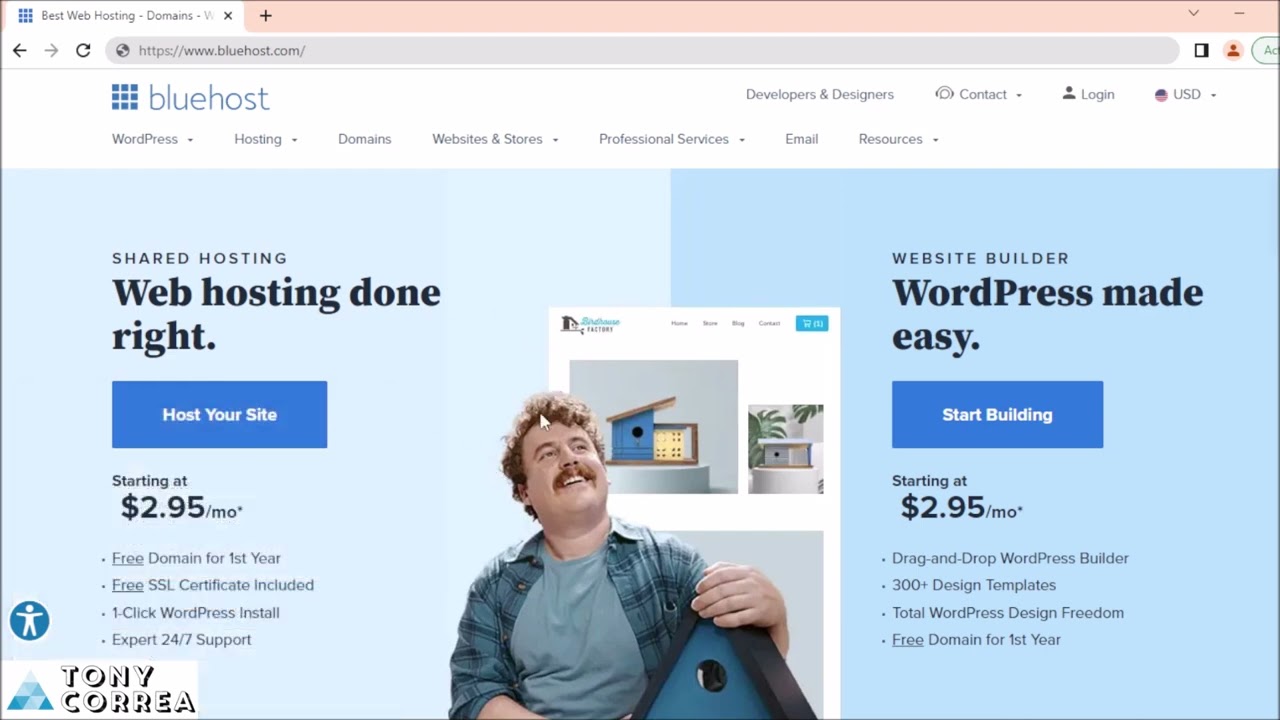Image resolution: width=1280 pixels, height=720 pixels.
Task: Click the 'SHARED HOSTING' label
Action: click(200, 258)
